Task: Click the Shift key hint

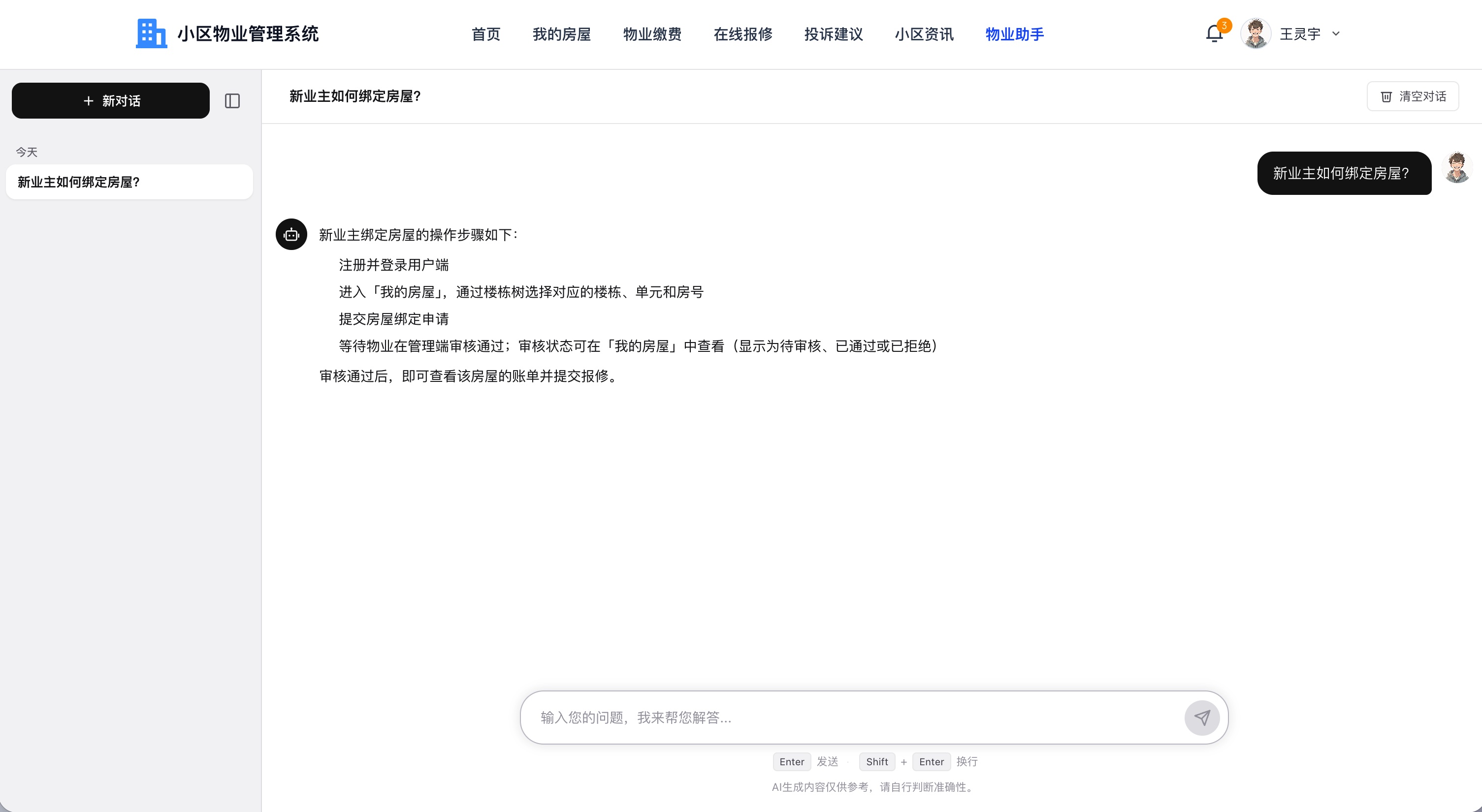Action: pos(877,761)
